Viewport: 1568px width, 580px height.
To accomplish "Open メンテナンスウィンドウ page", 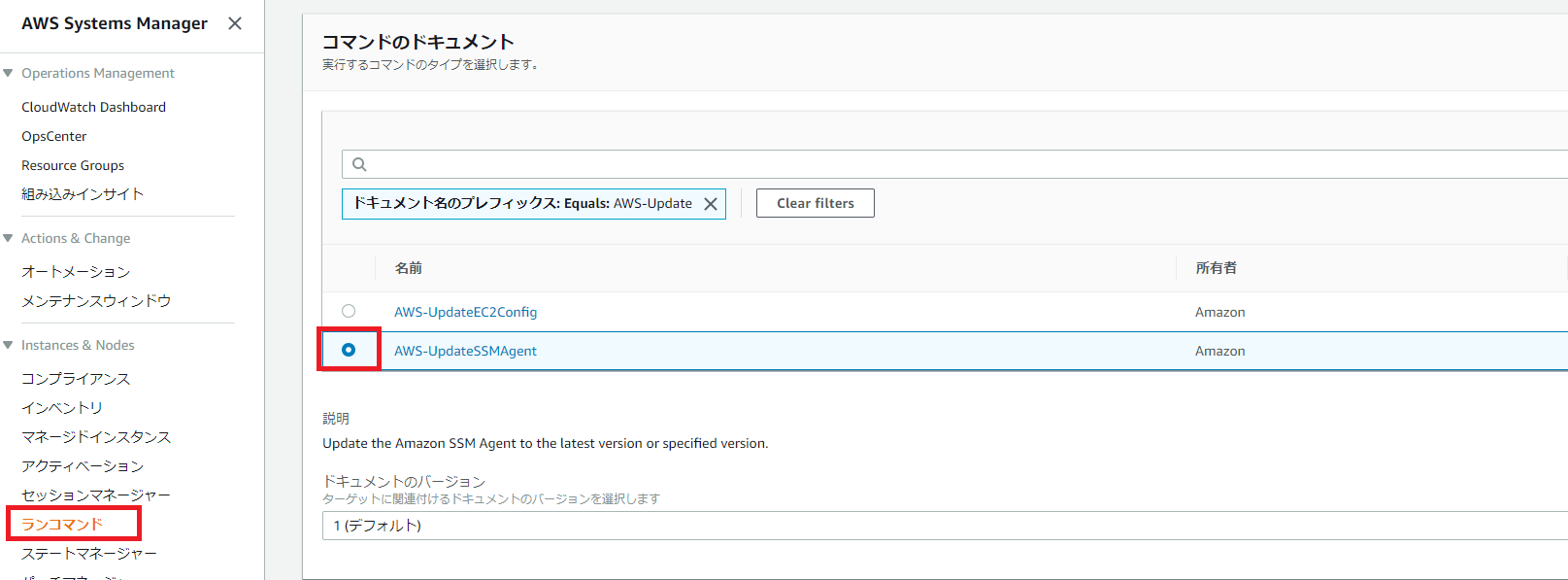I will click(x=96, y=301).
